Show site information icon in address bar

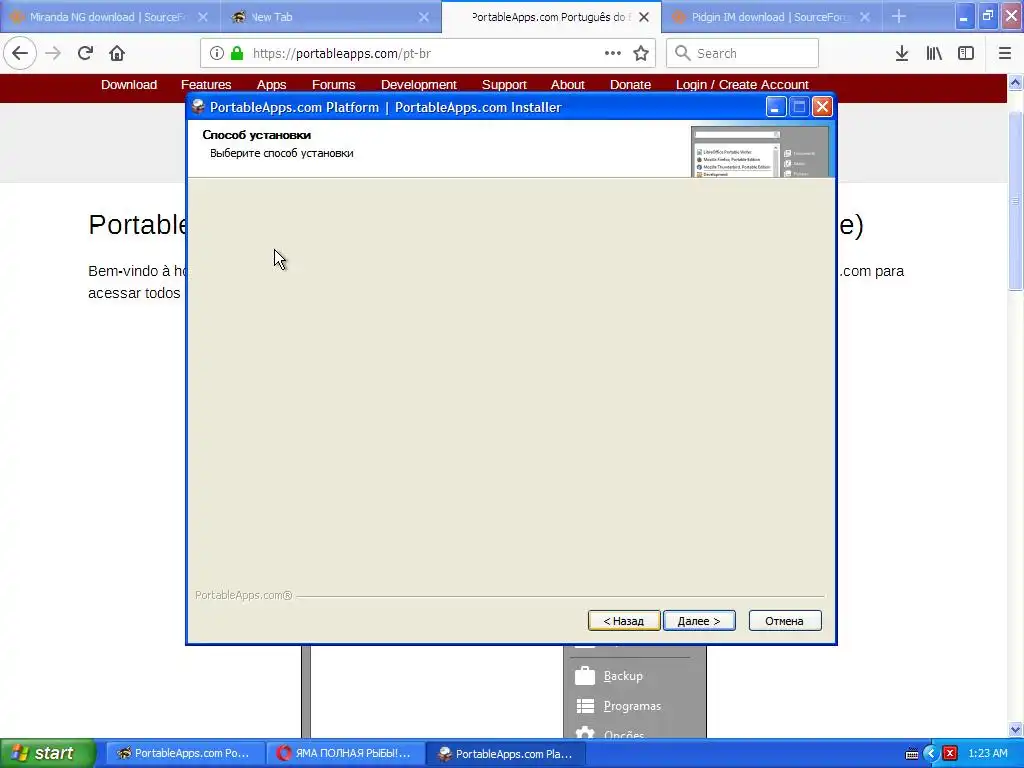[217, 53]
